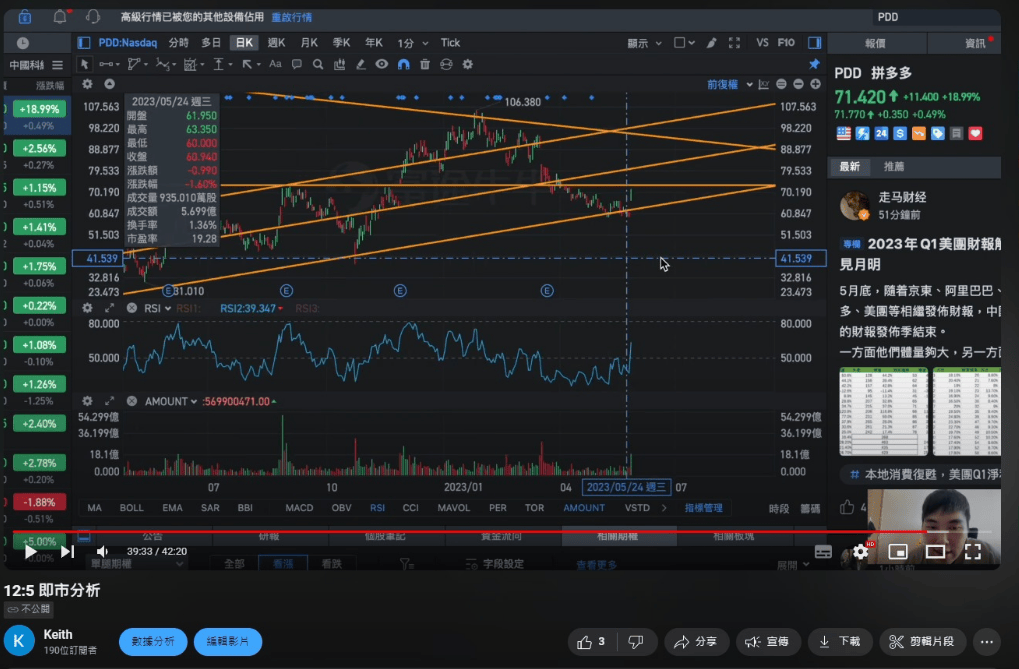
Task: Mute the video volume
Action: click(x=103, y=552)
